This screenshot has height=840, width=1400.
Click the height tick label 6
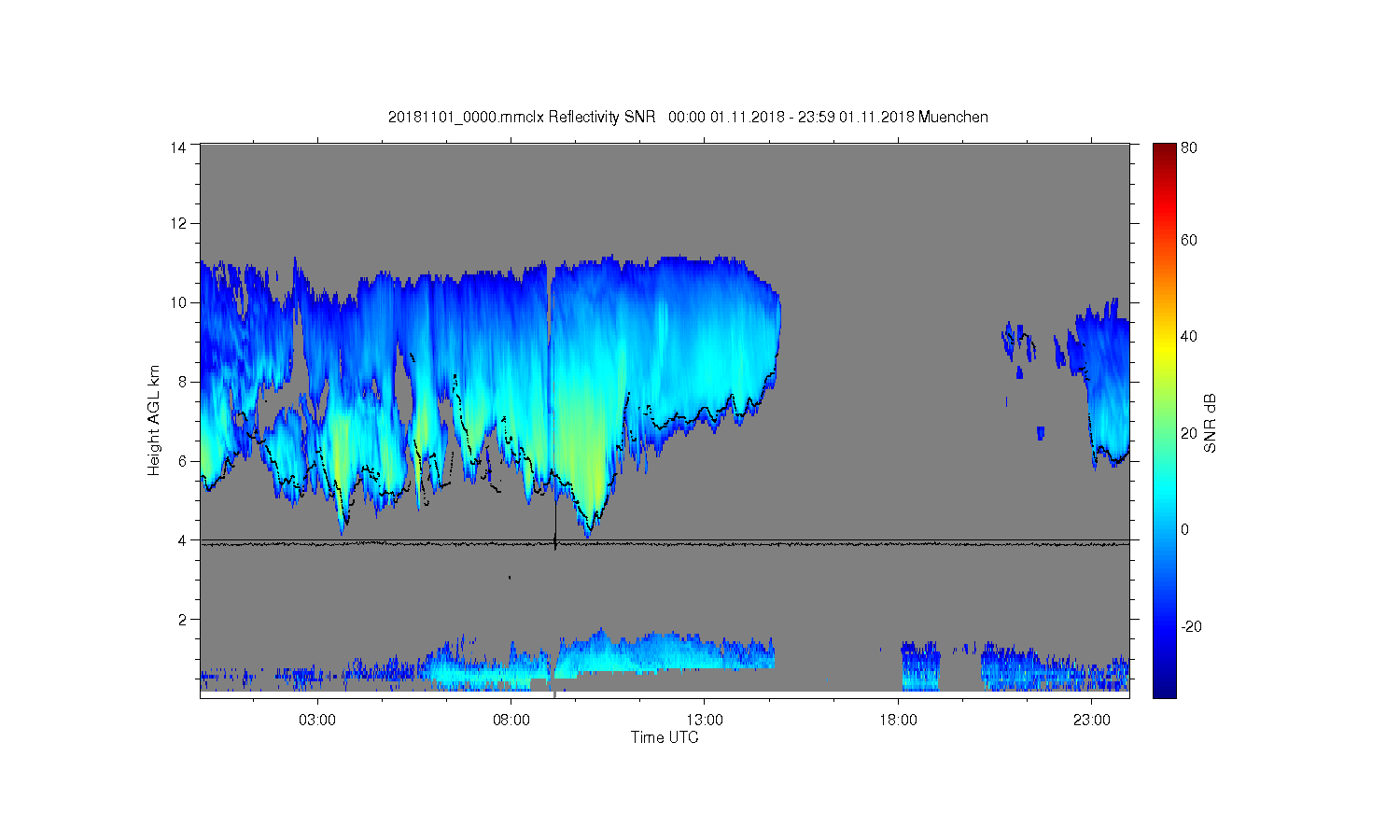coord(182,461)
